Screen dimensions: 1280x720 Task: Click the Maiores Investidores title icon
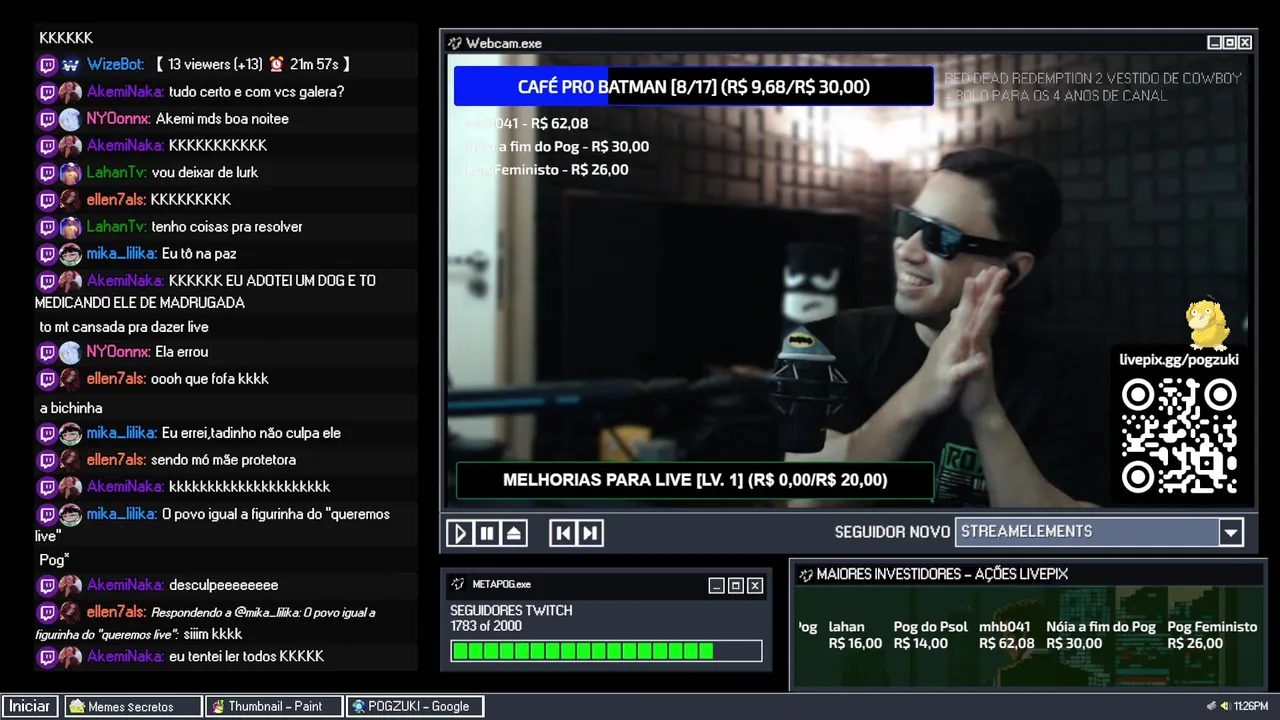pyautogui.click(x=805, y=574)
